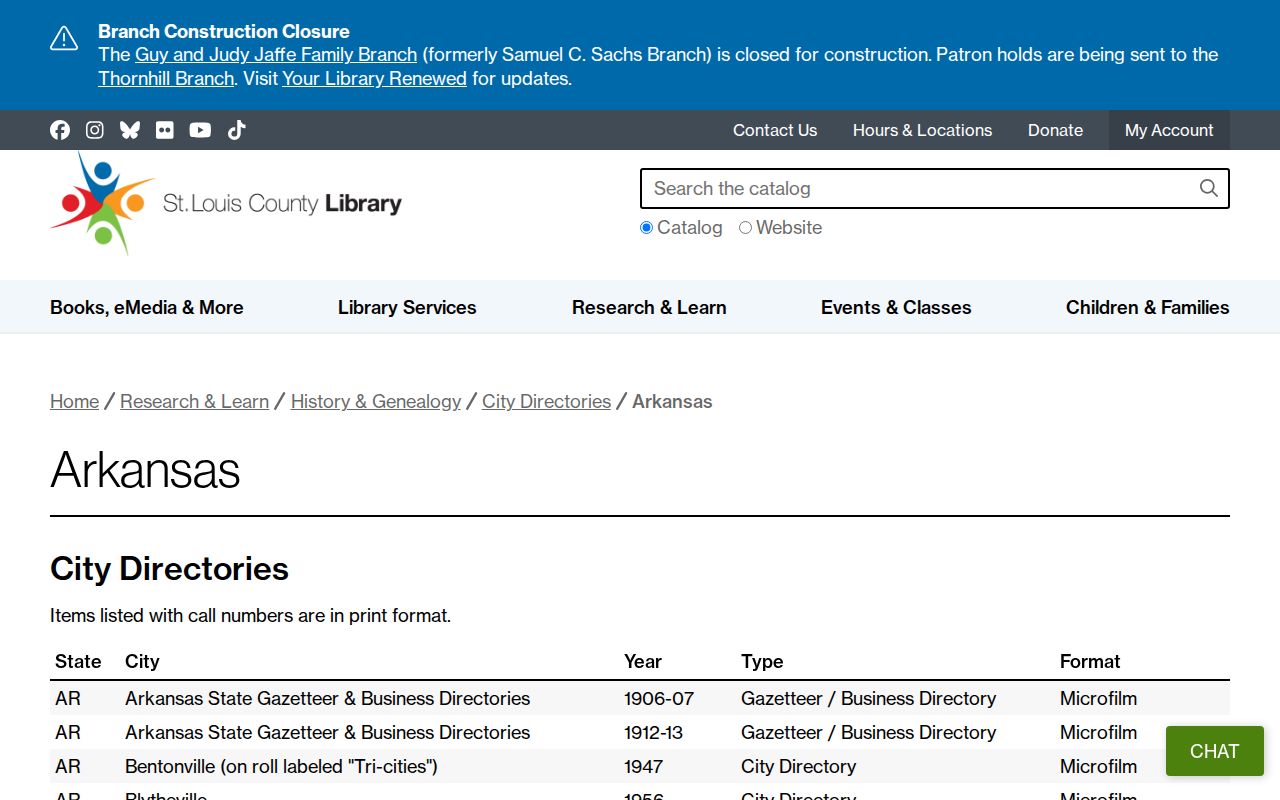Open the Library Services menu
Image resolution: width=1280 pixels, height=800 pixels.
point(407,307)
